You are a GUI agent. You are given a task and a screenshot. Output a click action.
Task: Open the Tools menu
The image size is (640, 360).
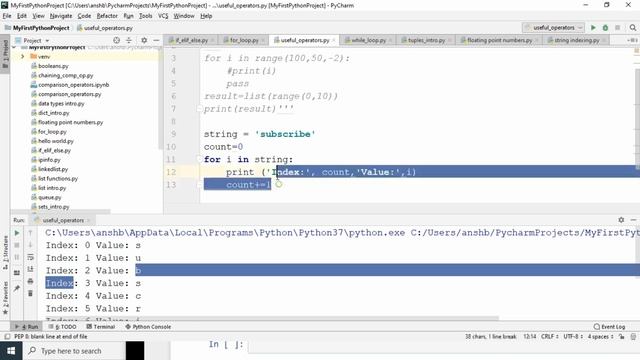tap(145, 16)
